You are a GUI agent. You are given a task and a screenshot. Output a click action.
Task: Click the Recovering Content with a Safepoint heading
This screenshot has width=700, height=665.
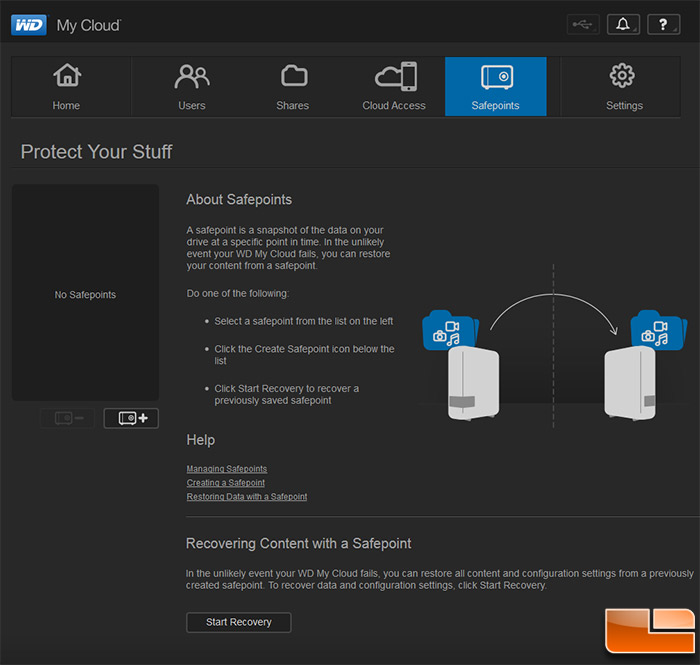click(299, 544)
